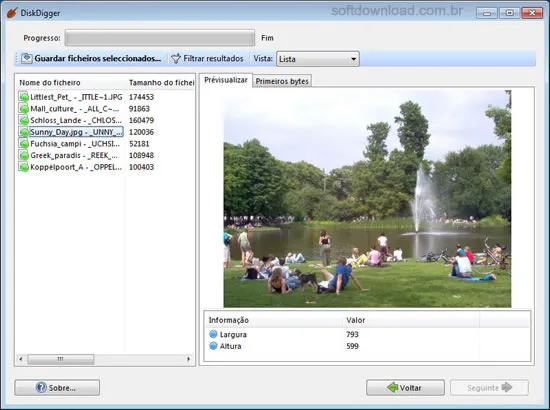
Task: Open the Vista Lista dropdown
Action: coord(318,59)
